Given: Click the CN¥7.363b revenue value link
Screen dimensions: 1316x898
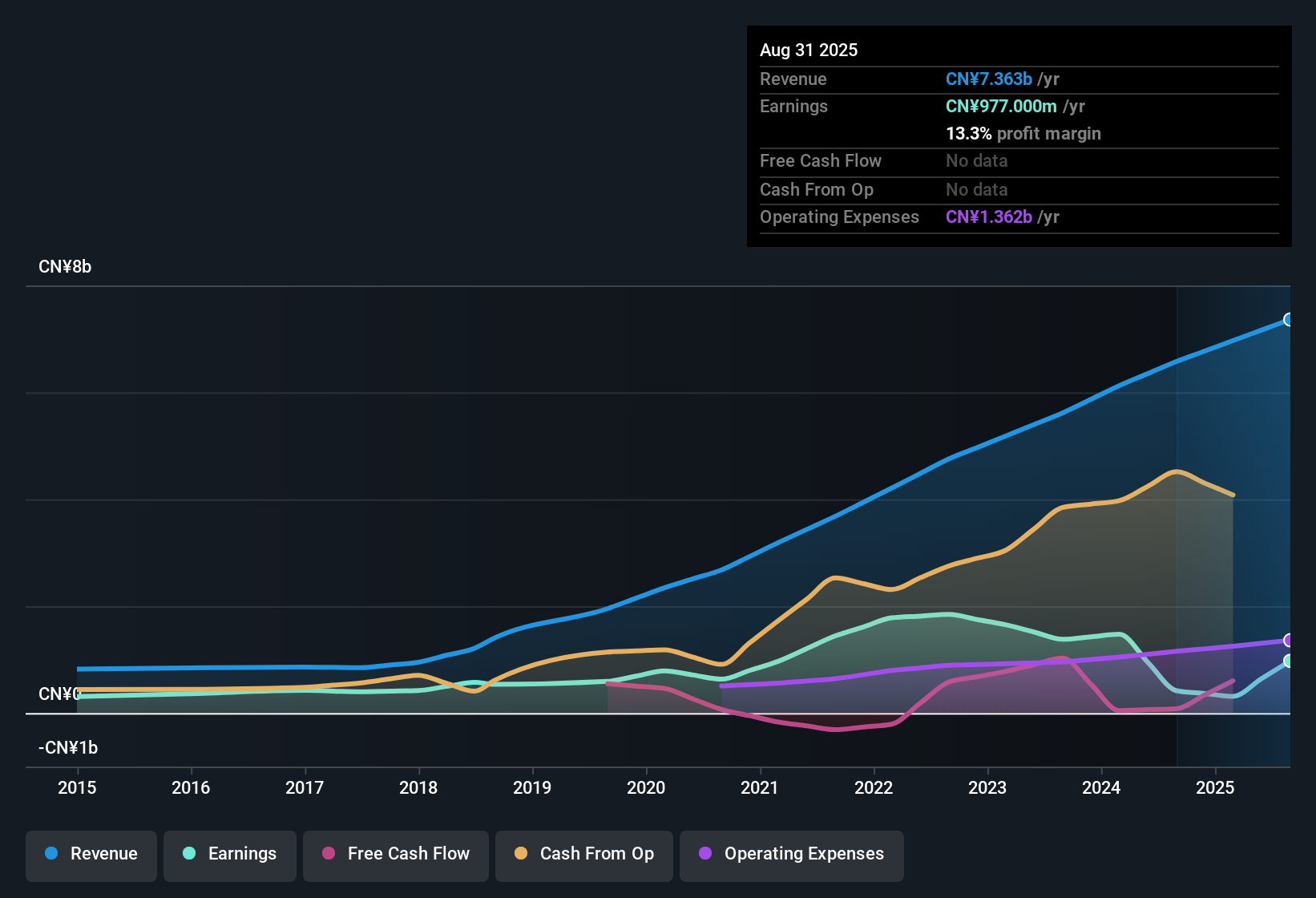Looking at the screenshot, I should [988, 79].
